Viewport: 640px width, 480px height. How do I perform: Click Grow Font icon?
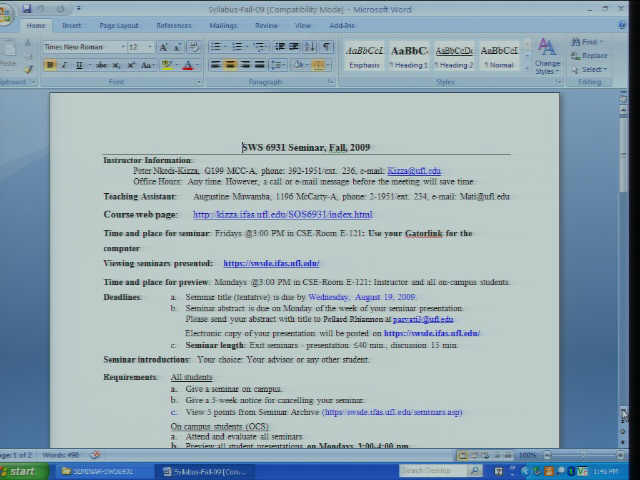click(163, 47)
